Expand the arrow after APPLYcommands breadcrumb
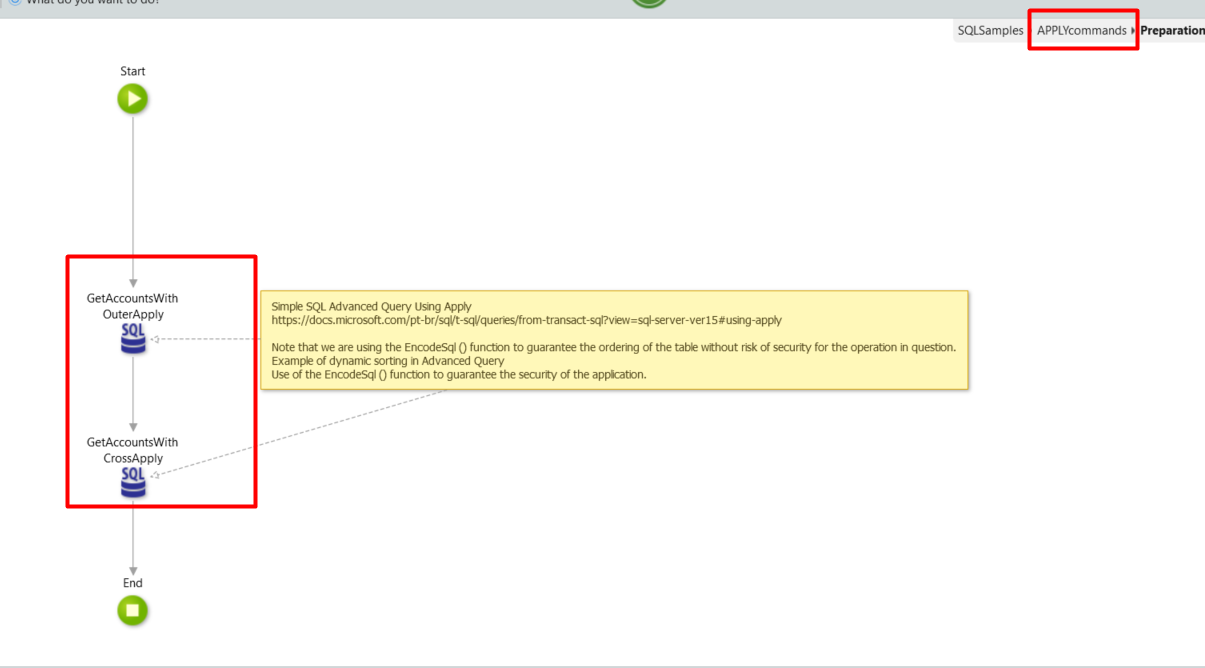 click(1133, 31)
